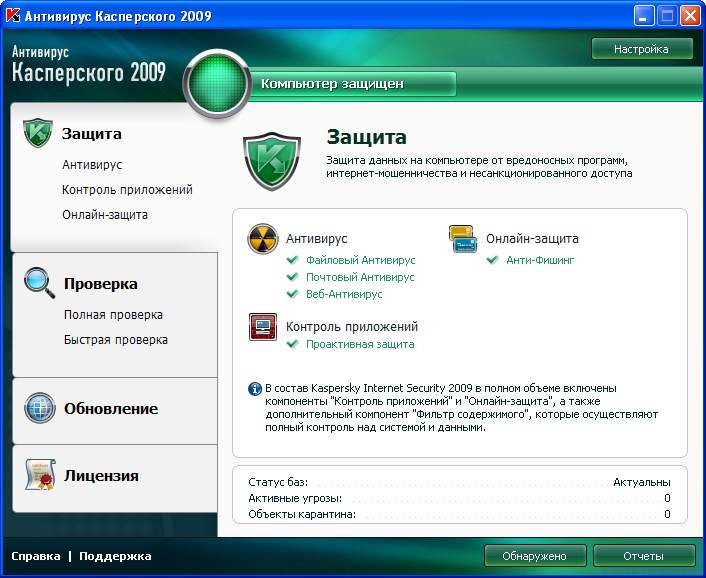Open the Настройка settings button

click(x=642, y=49)
